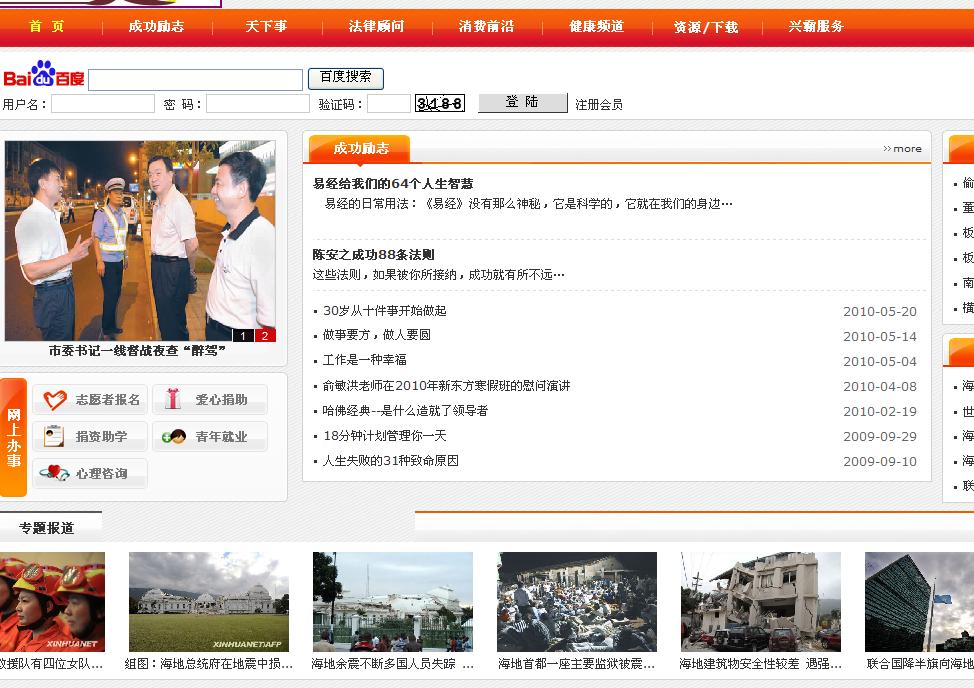
Task: Focus the 密码 password field
Action: (258, 104)
